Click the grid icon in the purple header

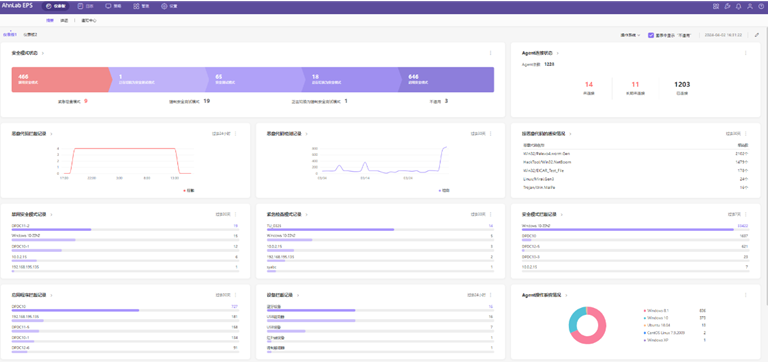click(x=716, y=6)
